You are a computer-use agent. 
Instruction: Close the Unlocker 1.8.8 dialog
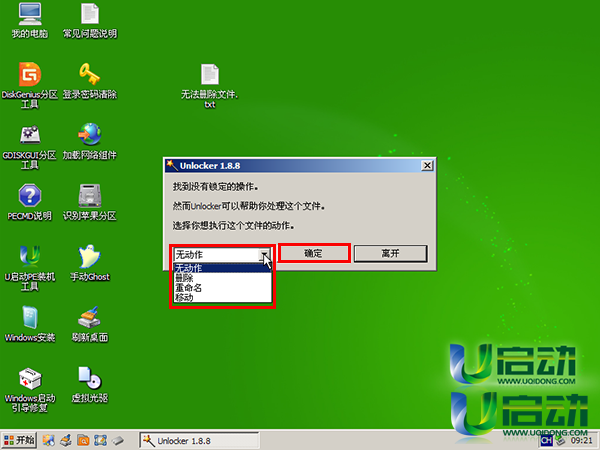coord(427,166)
